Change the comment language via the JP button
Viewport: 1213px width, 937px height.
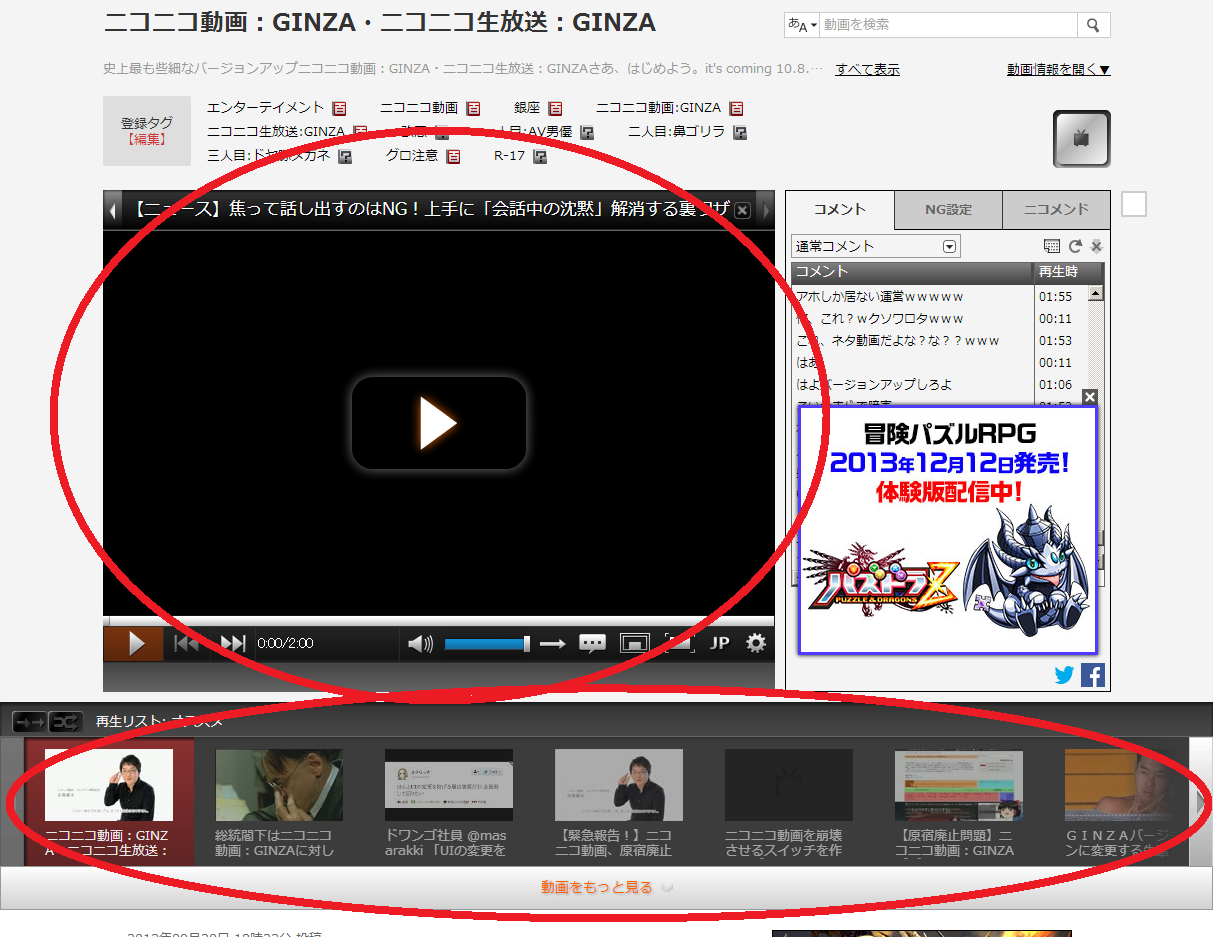point(720,644)
